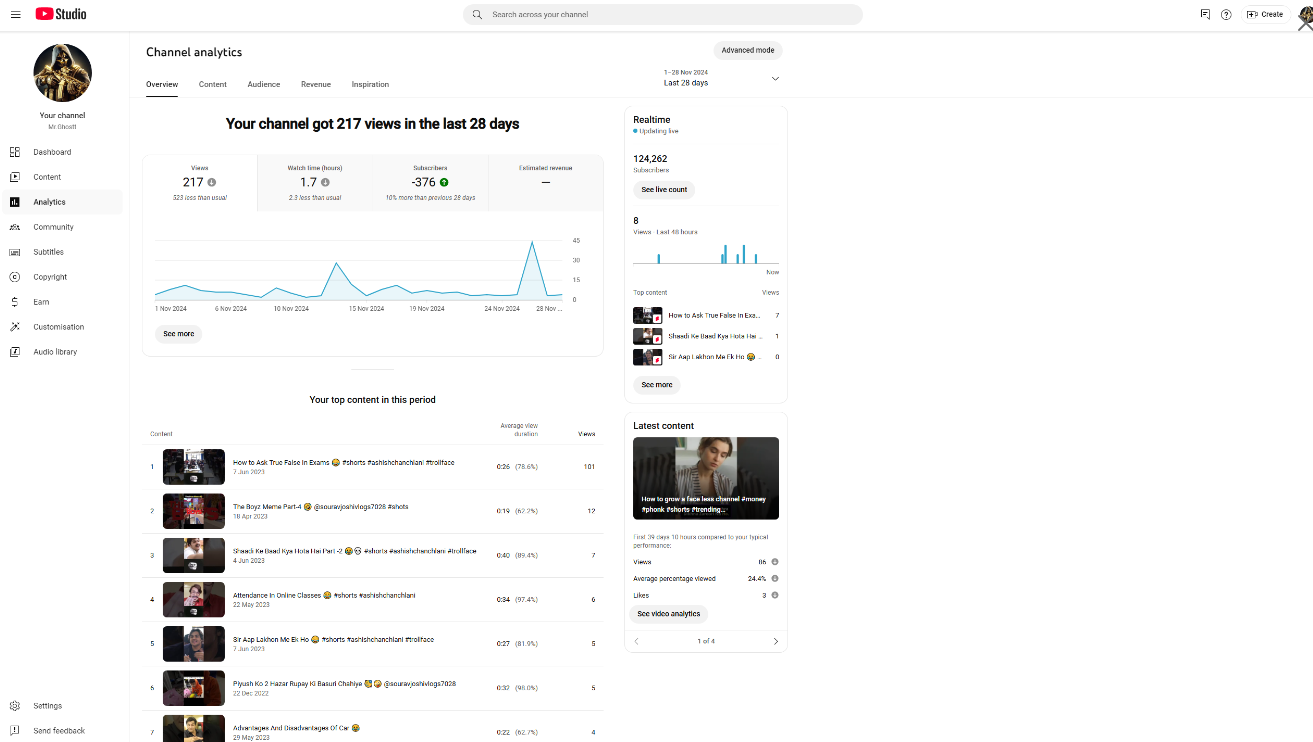Open the Help question mark icon

coord(1226,14)
